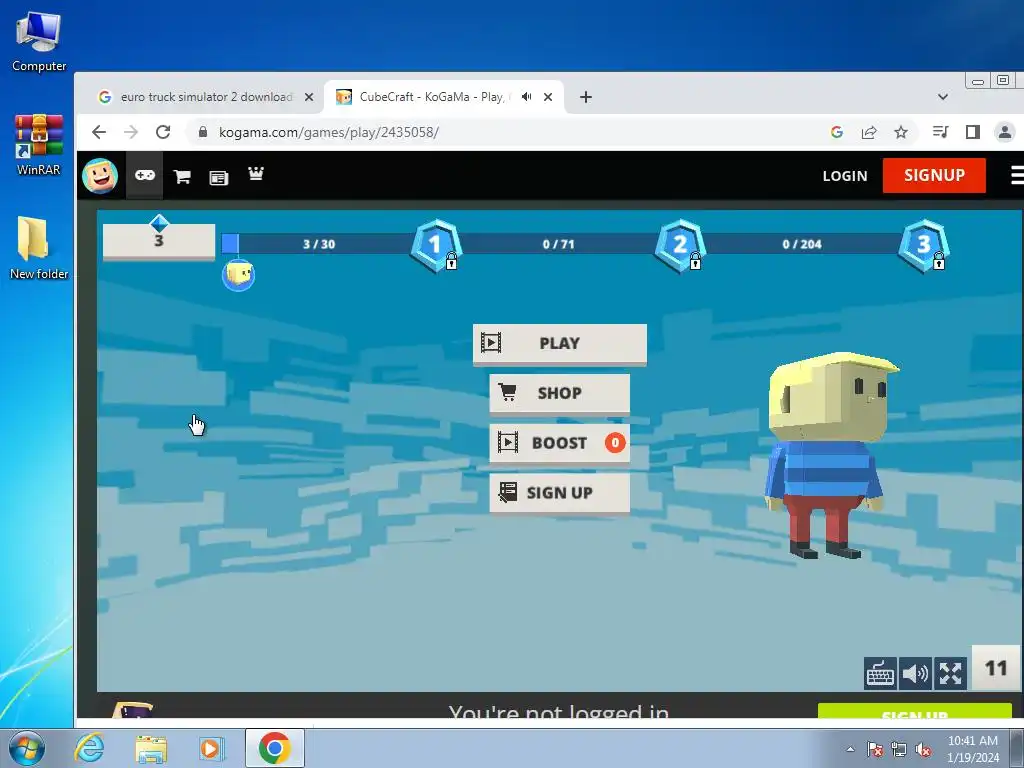Click the yellow cube avatar progress marker
The image size is (1024, 768).
(238, 275)
